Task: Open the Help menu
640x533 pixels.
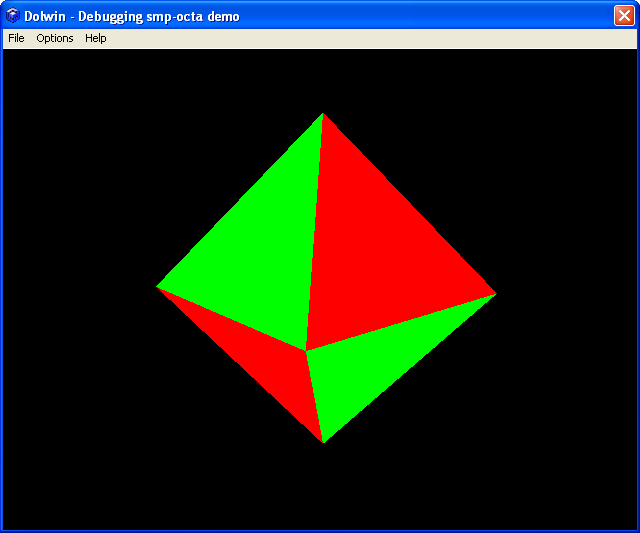Action: tap(96, 38)
